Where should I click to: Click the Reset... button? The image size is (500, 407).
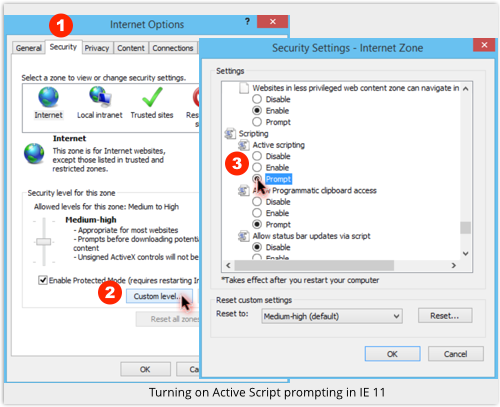pos(445,316)
